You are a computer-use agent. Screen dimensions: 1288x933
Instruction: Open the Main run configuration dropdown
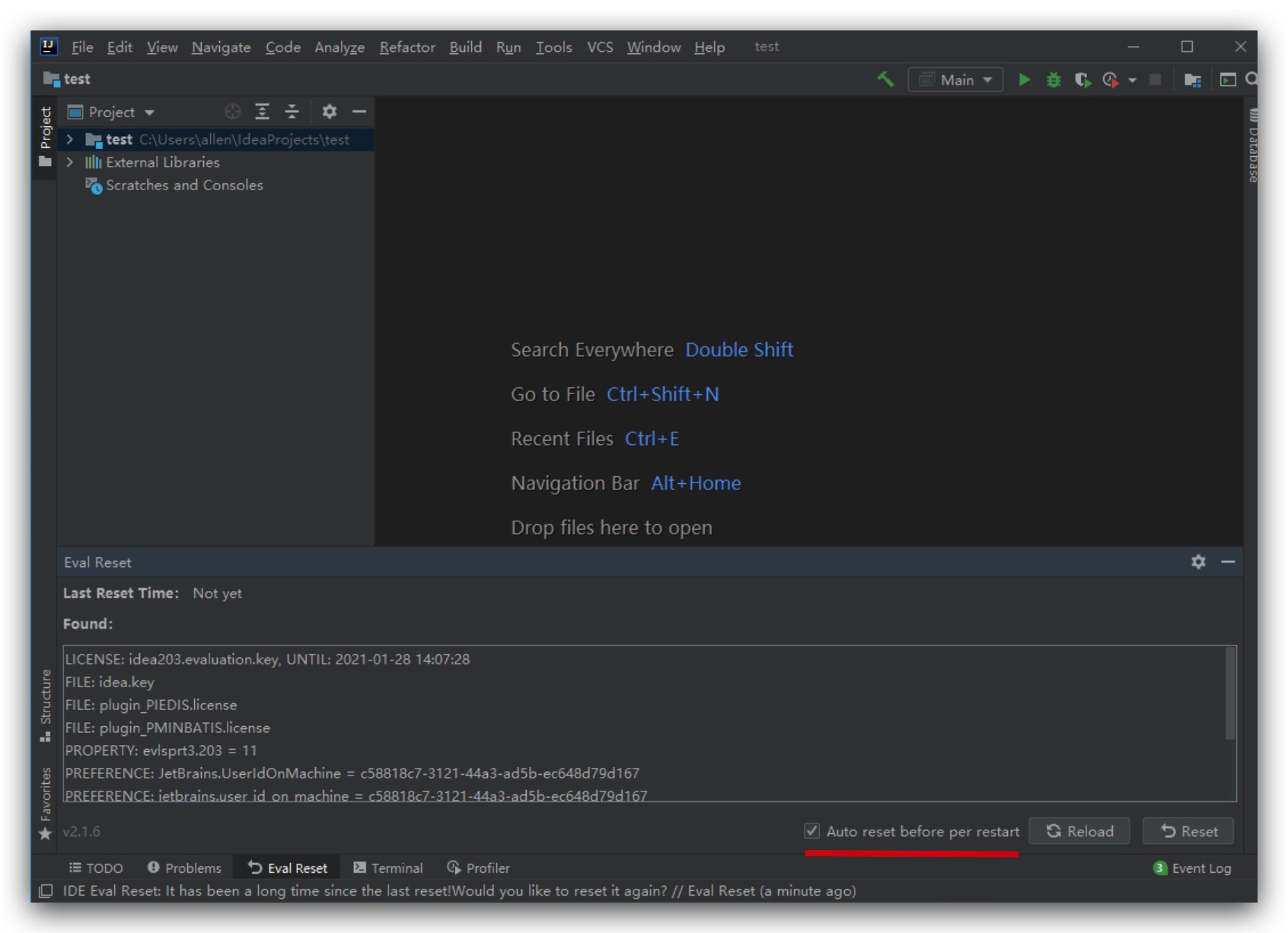tap(955, 79)
